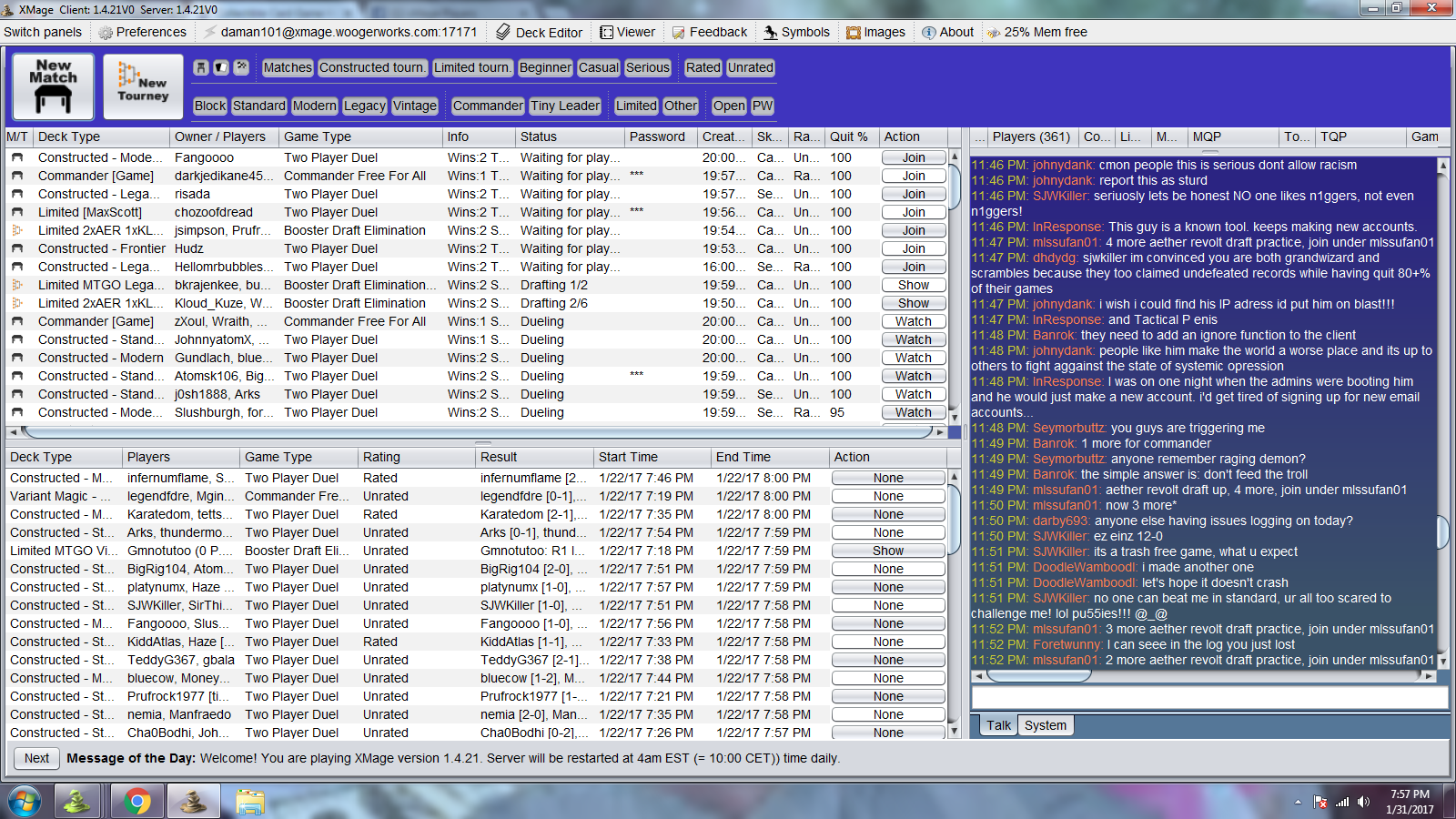Switch to the Talk chat tab
Viewport: 1456px width, 819px height.
(x=998, y=725)
